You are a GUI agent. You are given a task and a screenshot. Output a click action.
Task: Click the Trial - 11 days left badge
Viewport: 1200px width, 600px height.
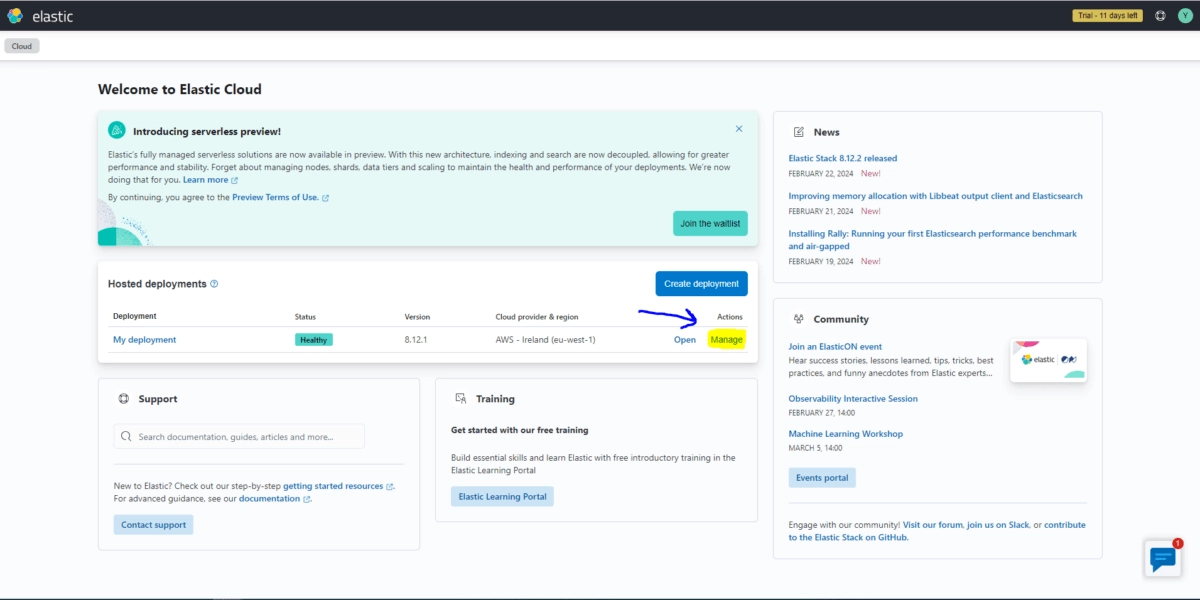click(x=1107, y=16)
